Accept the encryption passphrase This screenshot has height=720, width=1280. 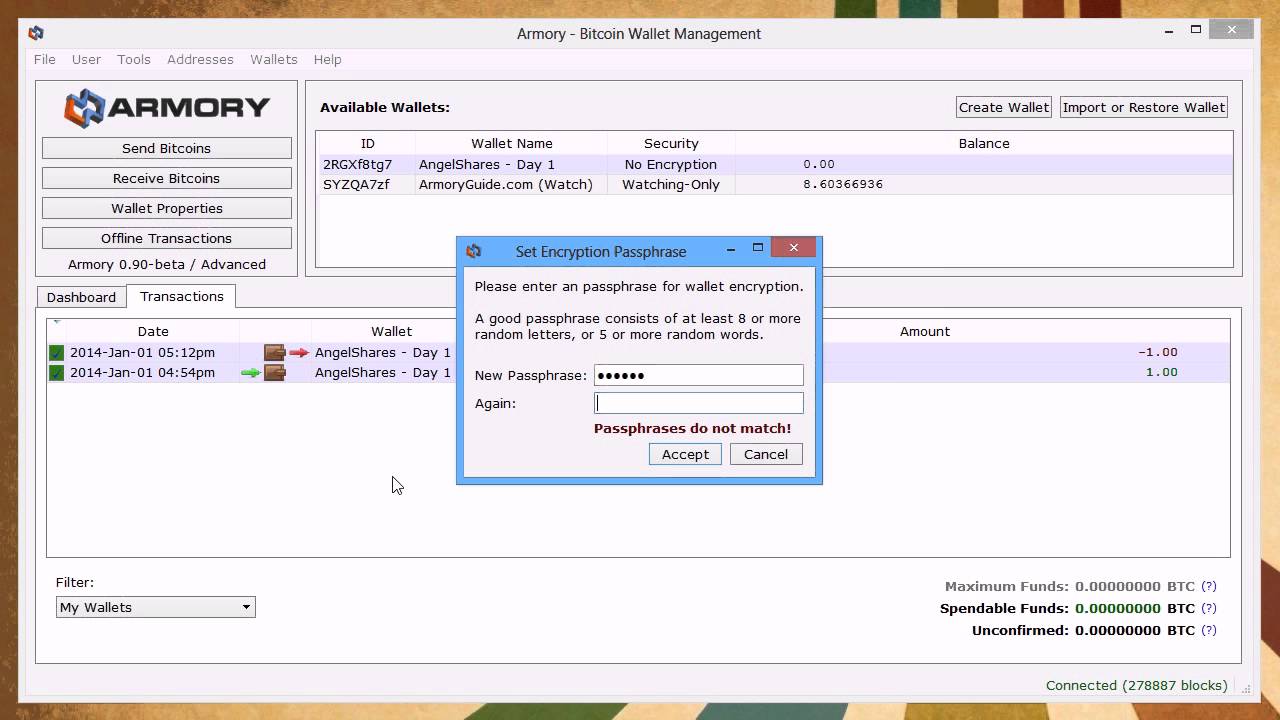(685, 454)
